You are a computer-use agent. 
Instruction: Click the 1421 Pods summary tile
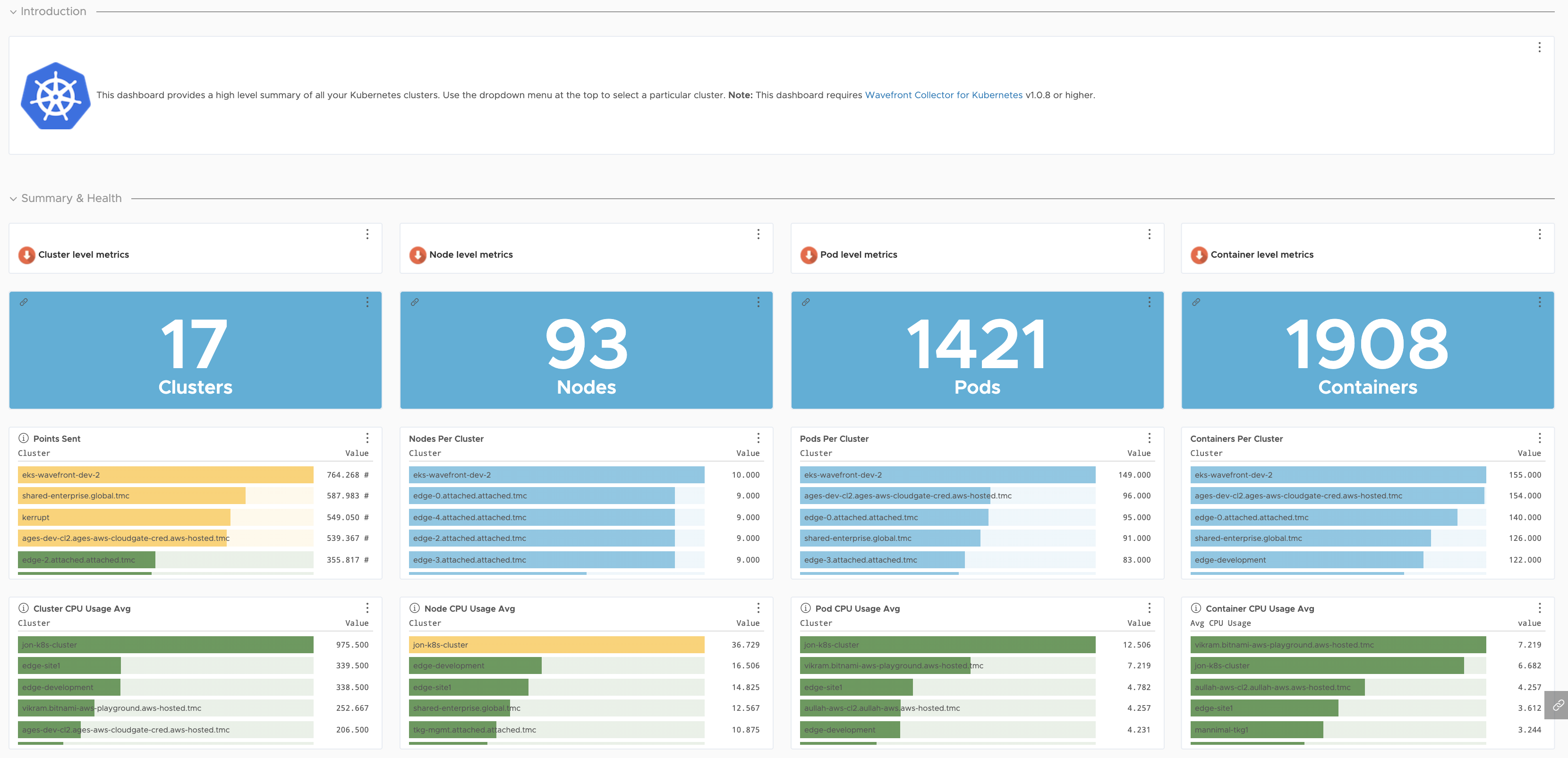(x=977, y=350)
